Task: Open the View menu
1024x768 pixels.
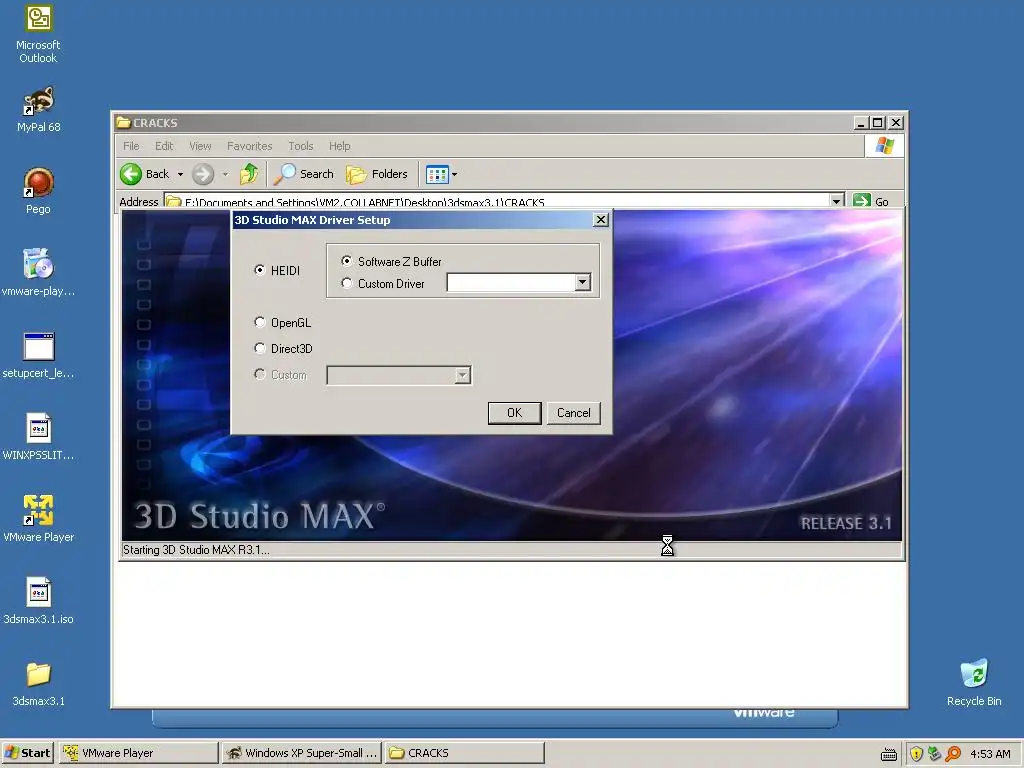Action: (x=200, y=146)
